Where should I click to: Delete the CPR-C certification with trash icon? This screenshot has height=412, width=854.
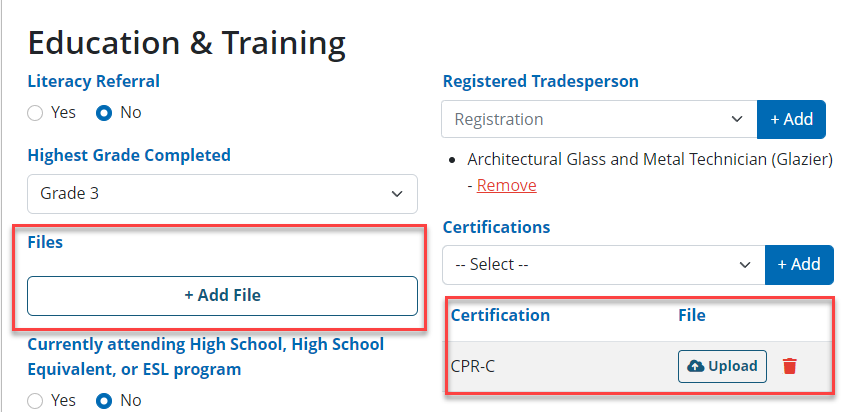pyautogui.click(x=790, y=366)
